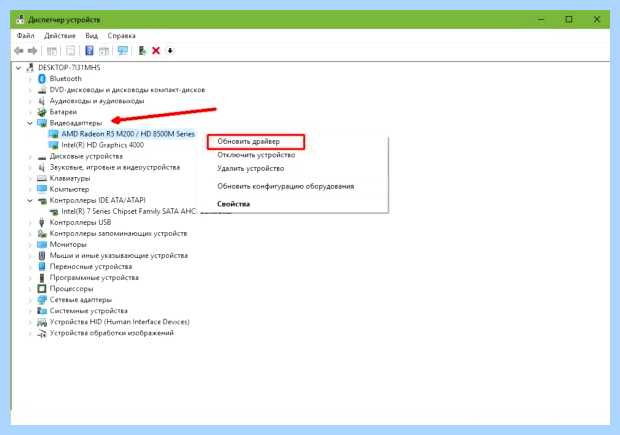Viewport: 620px width, 435px height.
Task: Expand the Программные устройства category arrow
Action: click(x=30, y=278)
